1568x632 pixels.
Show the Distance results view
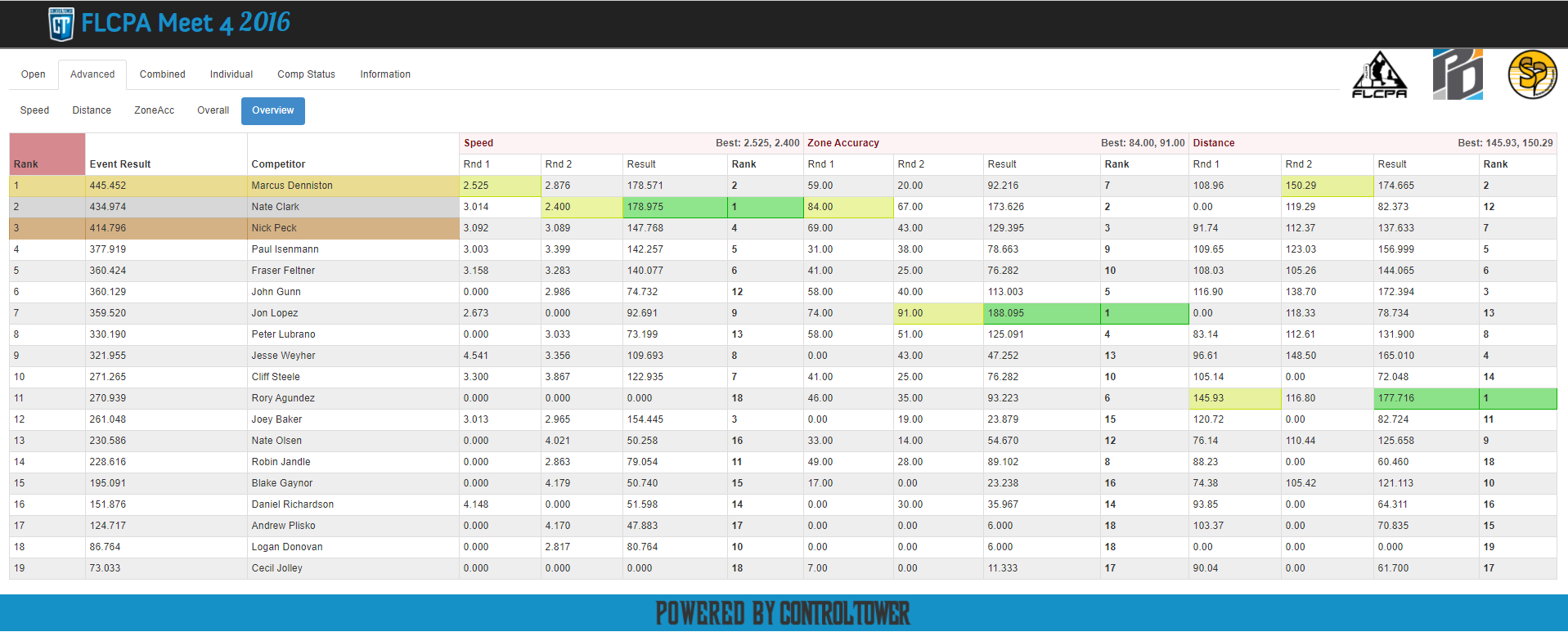coord(92,110)
